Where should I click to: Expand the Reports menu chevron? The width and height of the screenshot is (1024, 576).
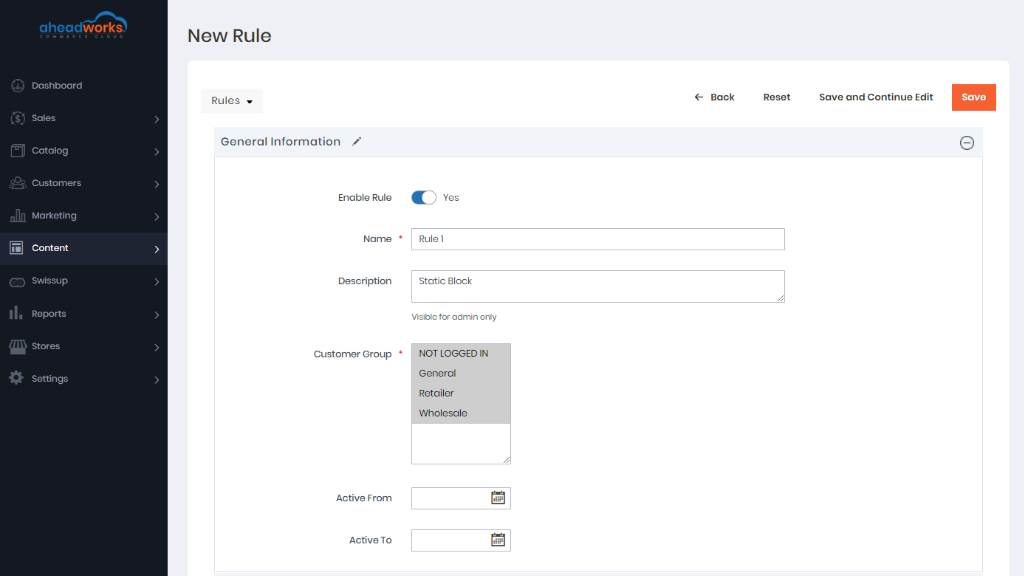click(x=157, y=315)
